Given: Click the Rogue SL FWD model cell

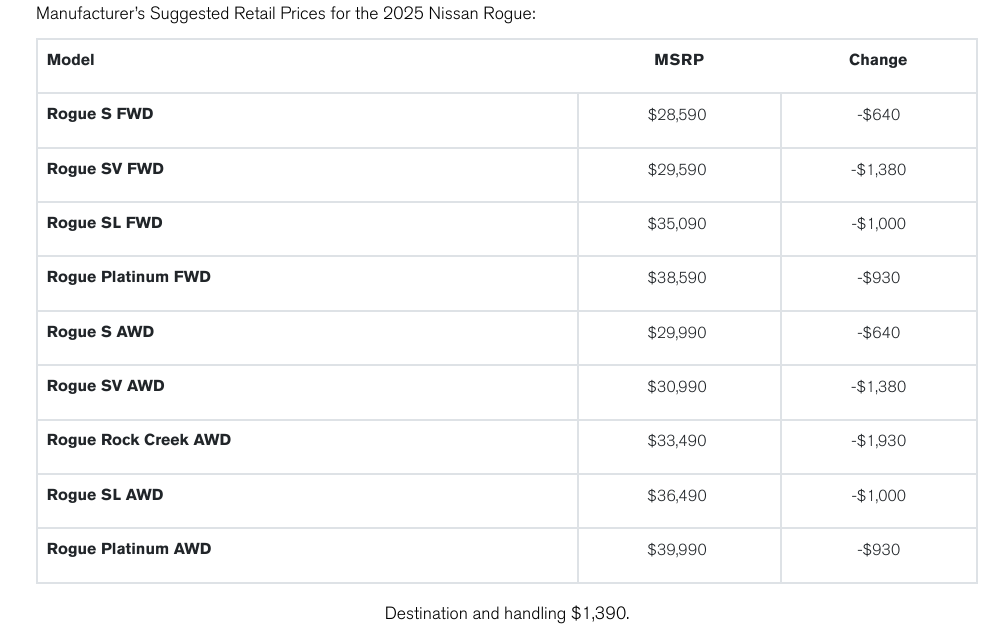Looking at the screenshot, I should pos(104,223).
